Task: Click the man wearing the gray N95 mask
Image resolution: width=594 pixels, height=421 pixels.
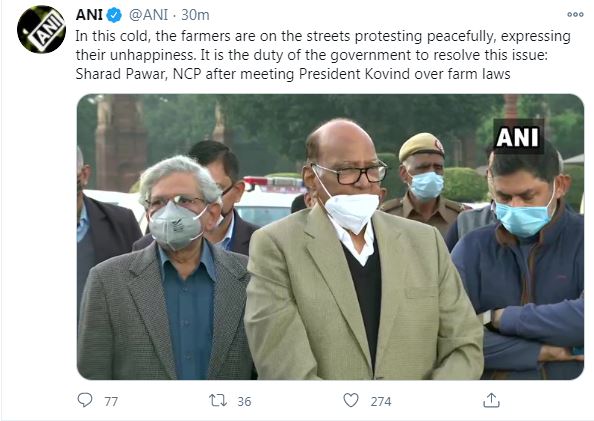Action: (x=167, y=269)
